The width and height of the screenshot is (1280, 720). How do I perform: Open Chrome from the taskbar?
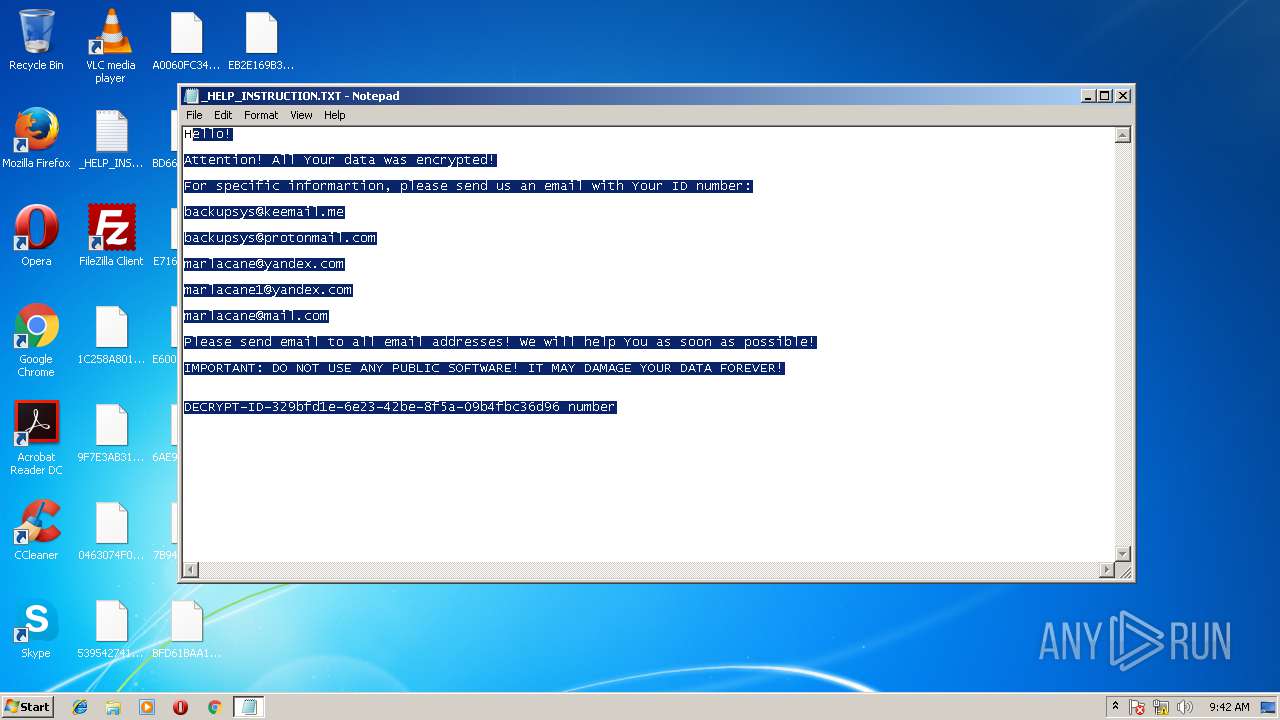pyautogui.click(x=214, y=707)
